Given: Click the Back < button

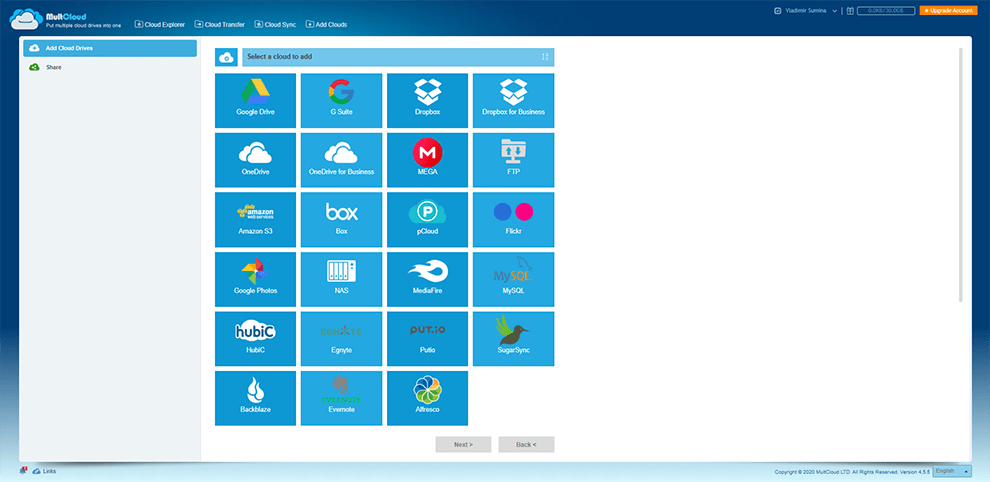Looking at the screenshot, I should (x=527, y=445).
